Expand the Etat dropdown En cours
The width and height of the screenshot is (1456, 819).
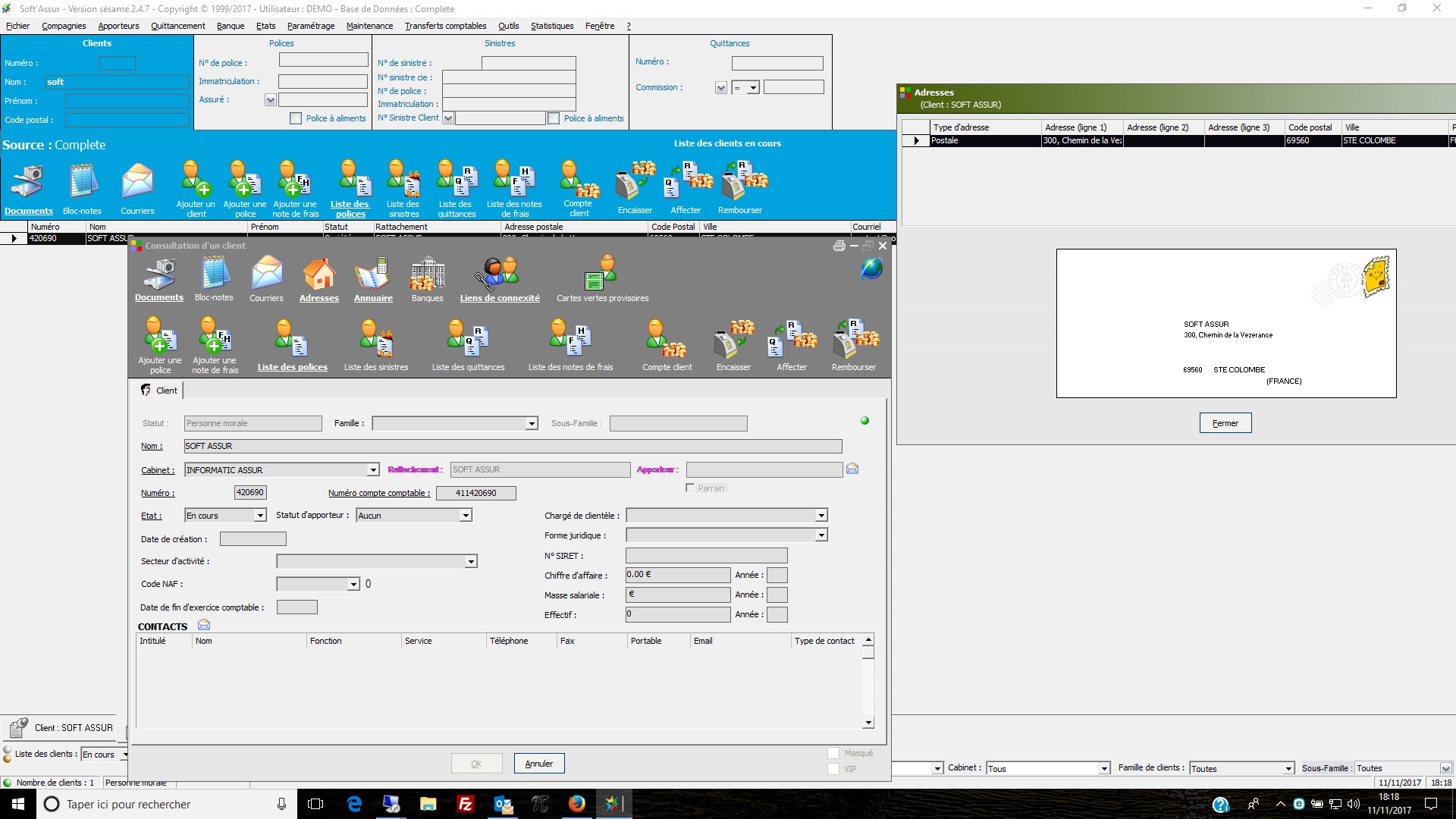[x=260, y=516]
